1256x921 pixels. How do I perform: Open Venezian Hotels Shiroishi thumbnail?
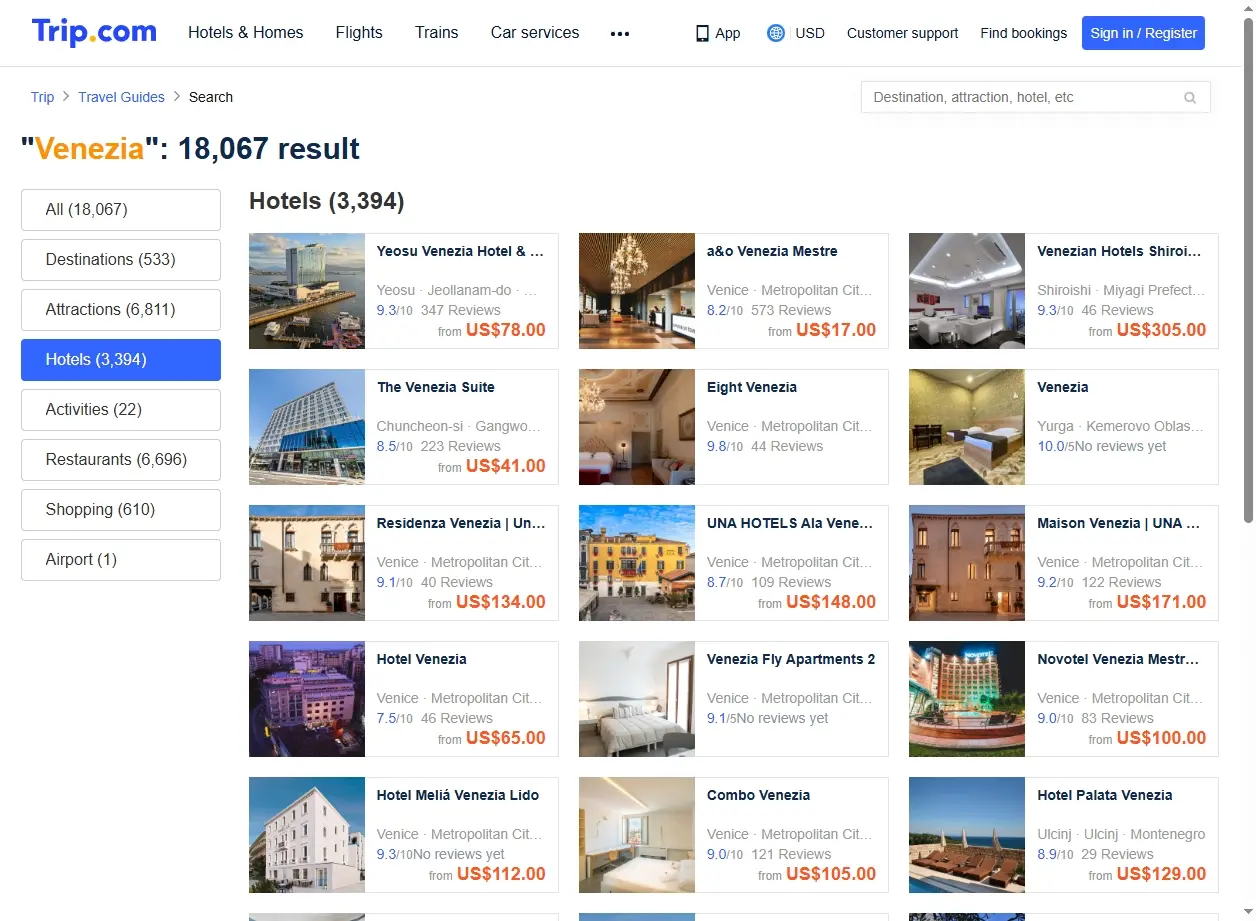click(967, 291)
